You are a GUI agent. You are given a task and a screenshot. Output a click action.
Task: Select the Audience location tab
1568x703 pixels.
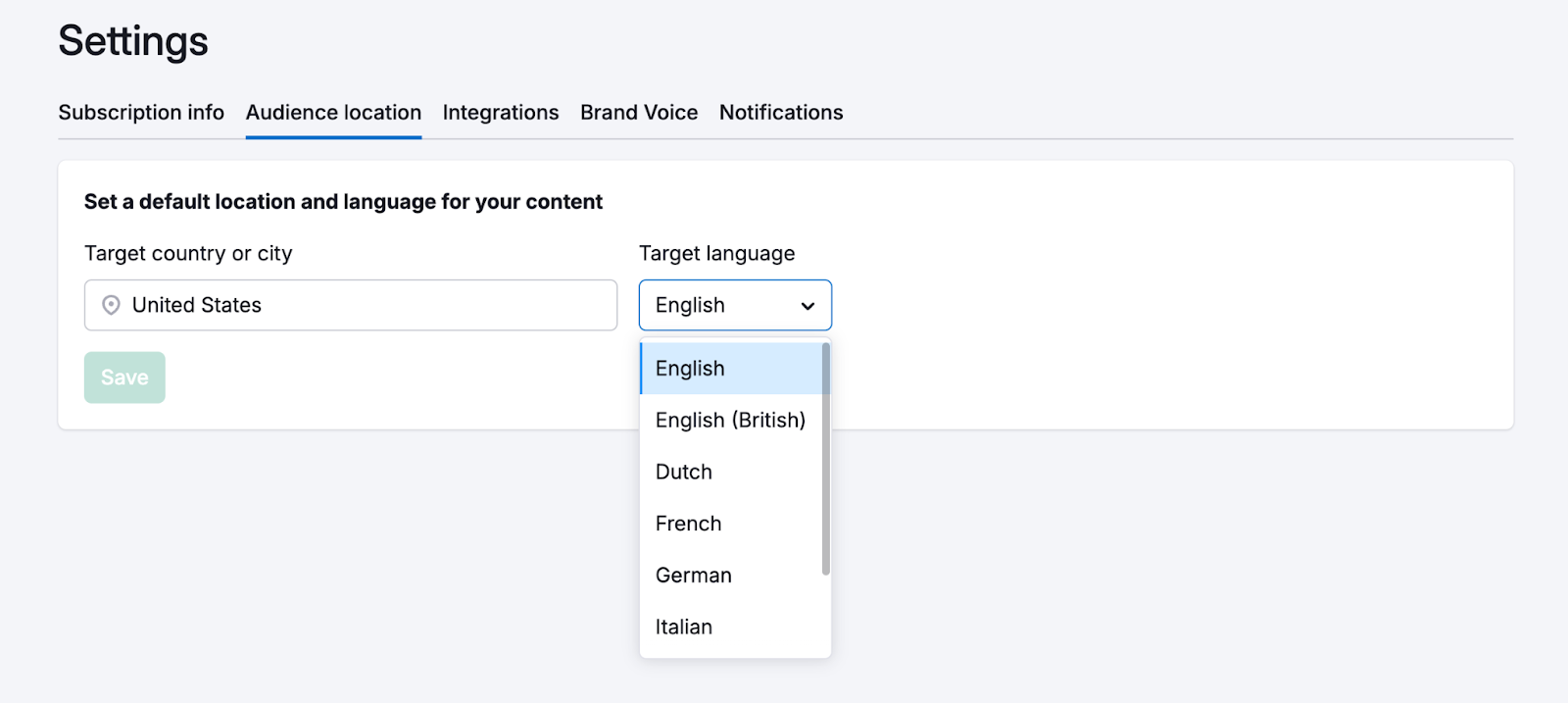[x=333, y=113]
